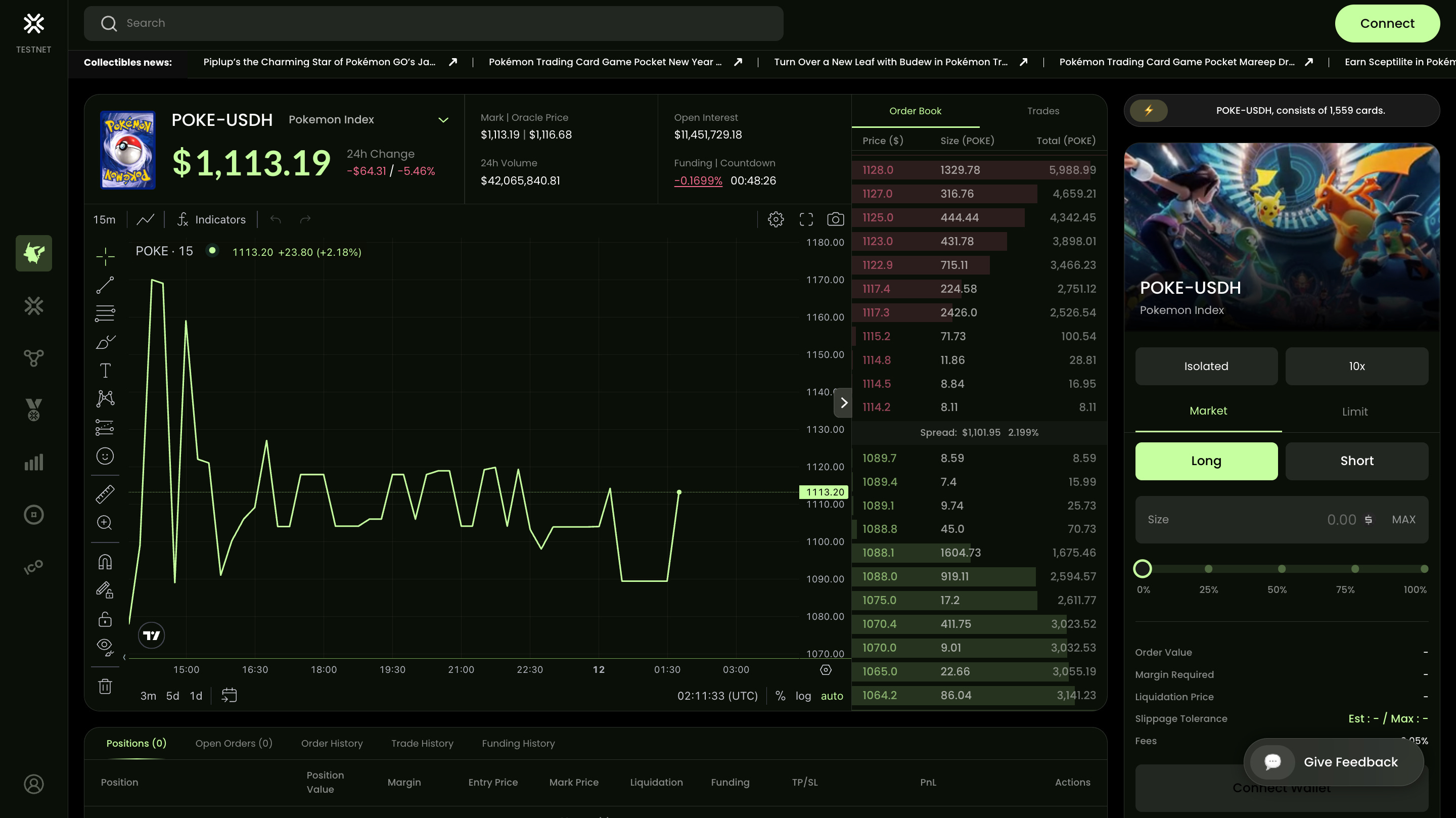
Task: Click the Connect button
Action: pos(1387,23)
